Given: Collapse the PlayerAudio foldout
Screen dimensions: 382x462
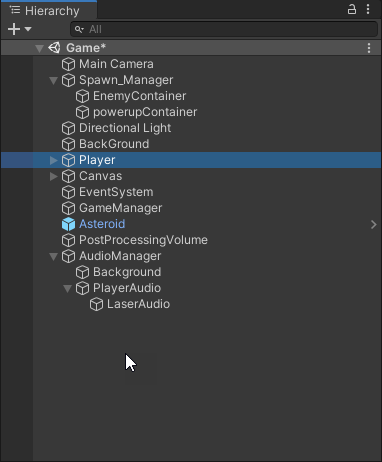Looking at the screenshot, I should tap(67, 288).
